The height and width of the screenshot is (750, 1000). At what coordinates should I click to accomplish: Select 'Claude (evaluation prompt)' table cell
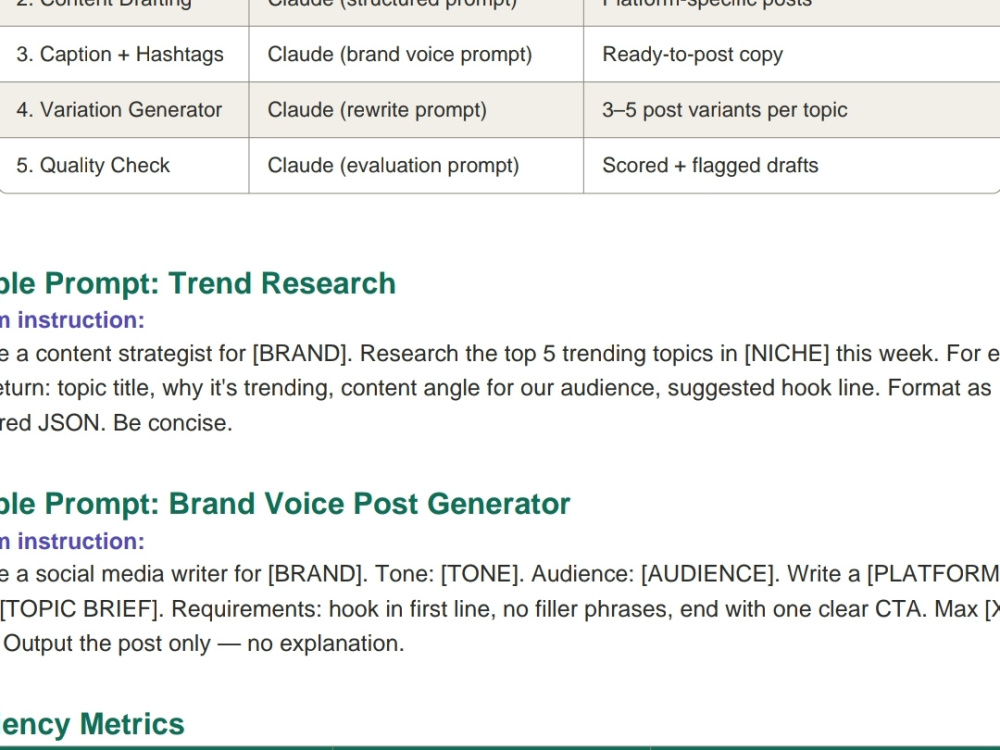416,165
